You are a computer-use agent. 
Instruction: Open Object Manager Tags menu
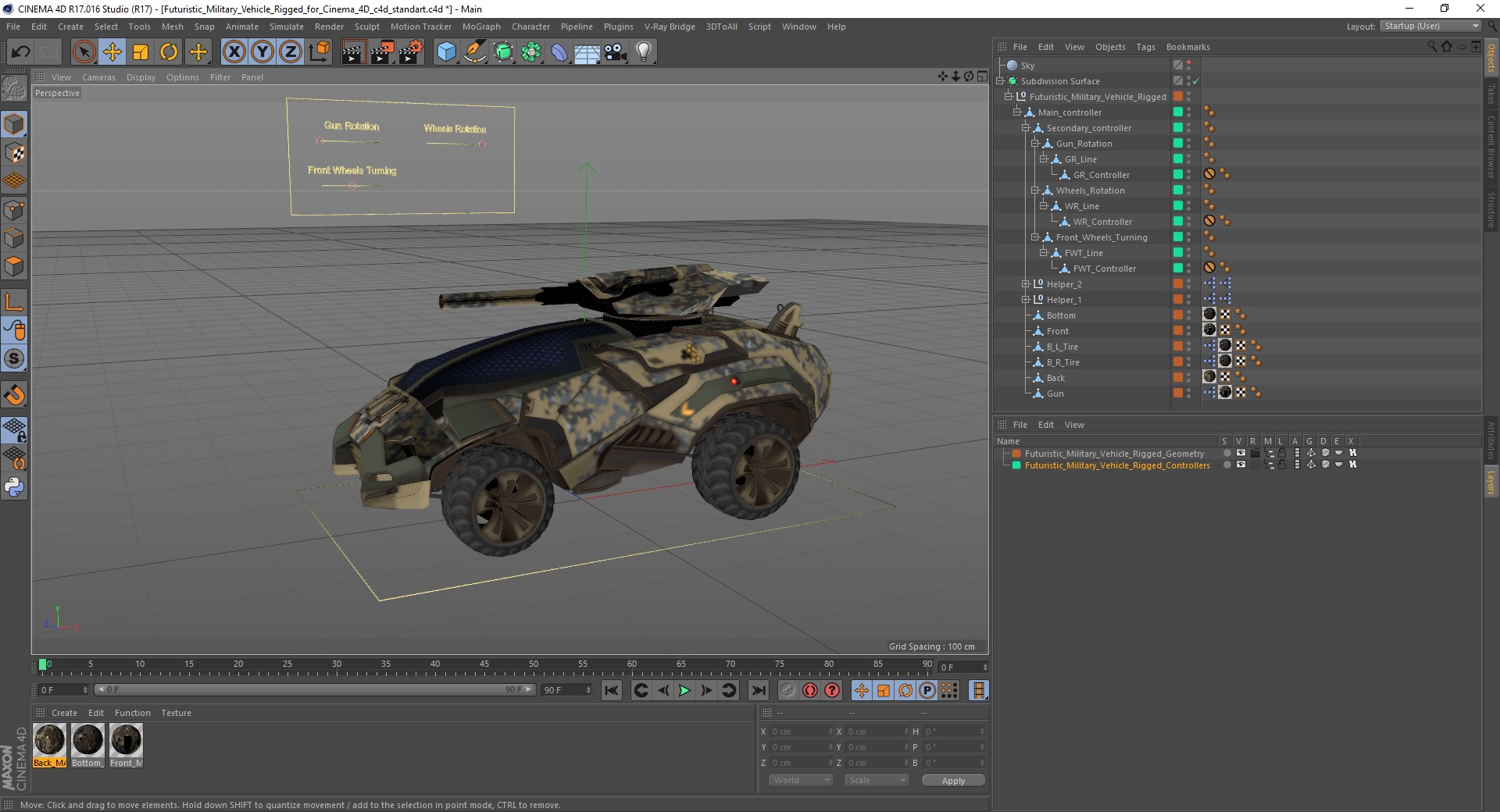point(1145,47)
